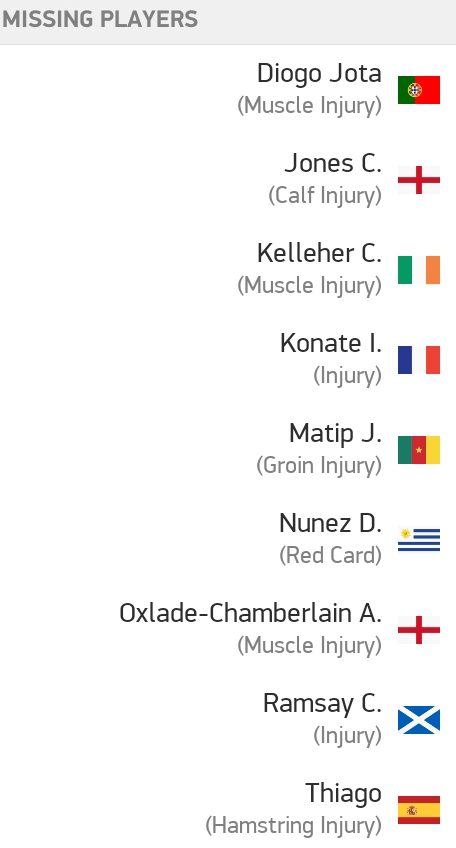Open Thiago player name
Viewport: 456px width, 848px height.
point(343,794)
